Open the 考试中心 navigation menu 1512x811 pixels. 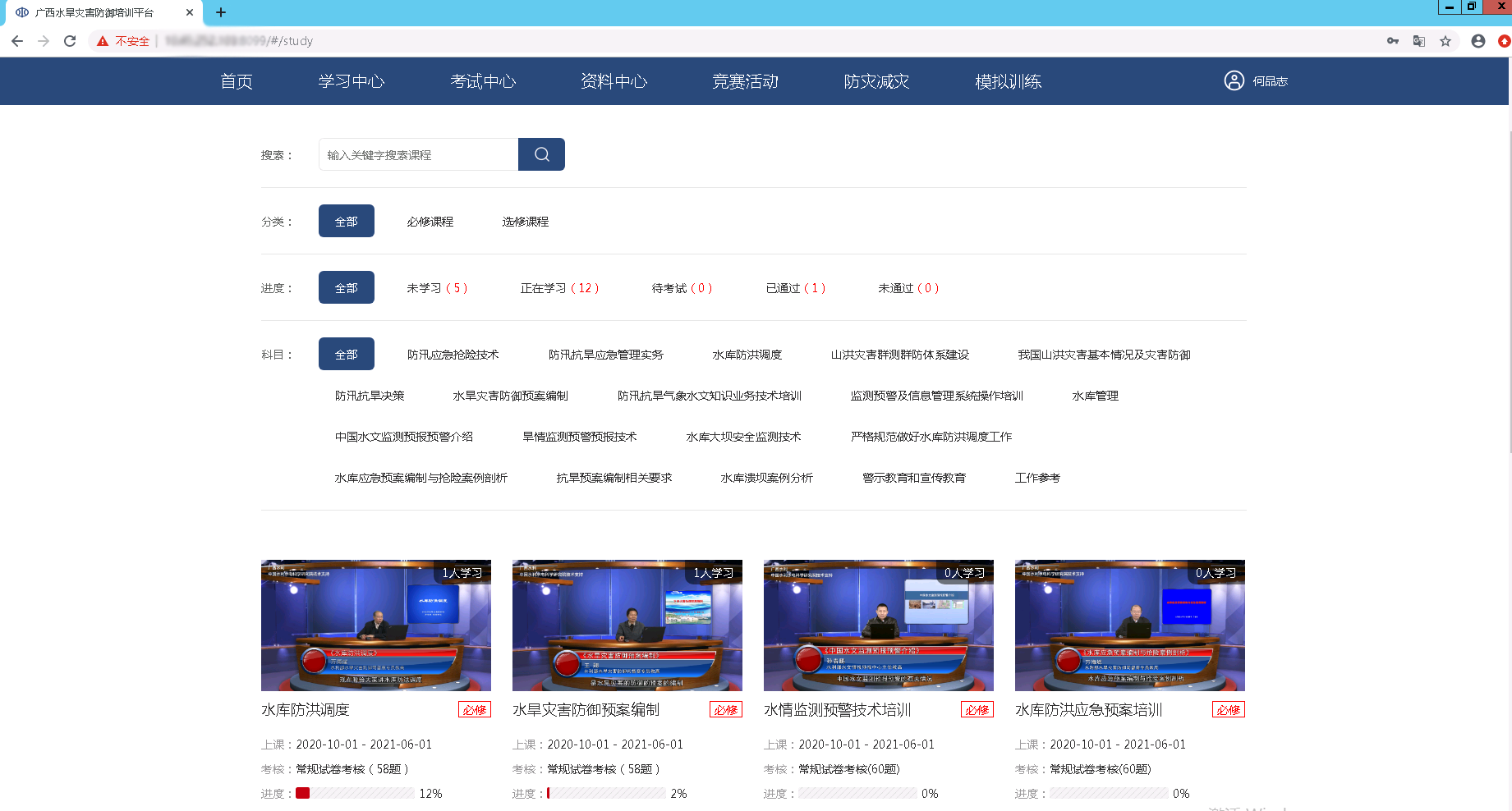click(484, 80)
